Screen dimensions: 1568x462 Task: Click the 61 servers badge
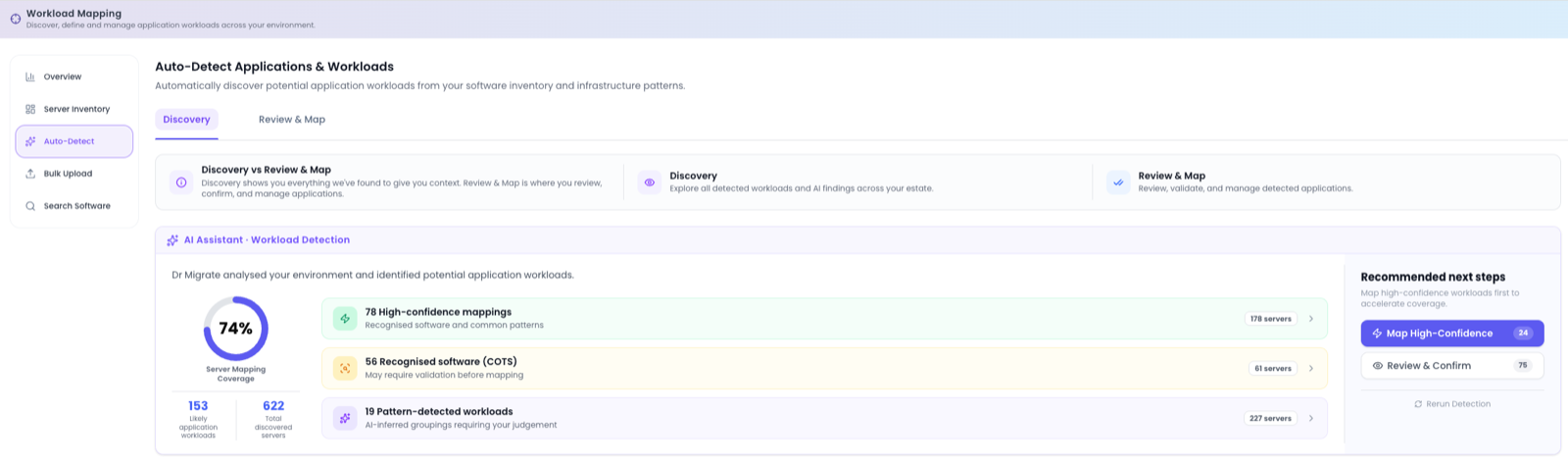click(1273, 369)
